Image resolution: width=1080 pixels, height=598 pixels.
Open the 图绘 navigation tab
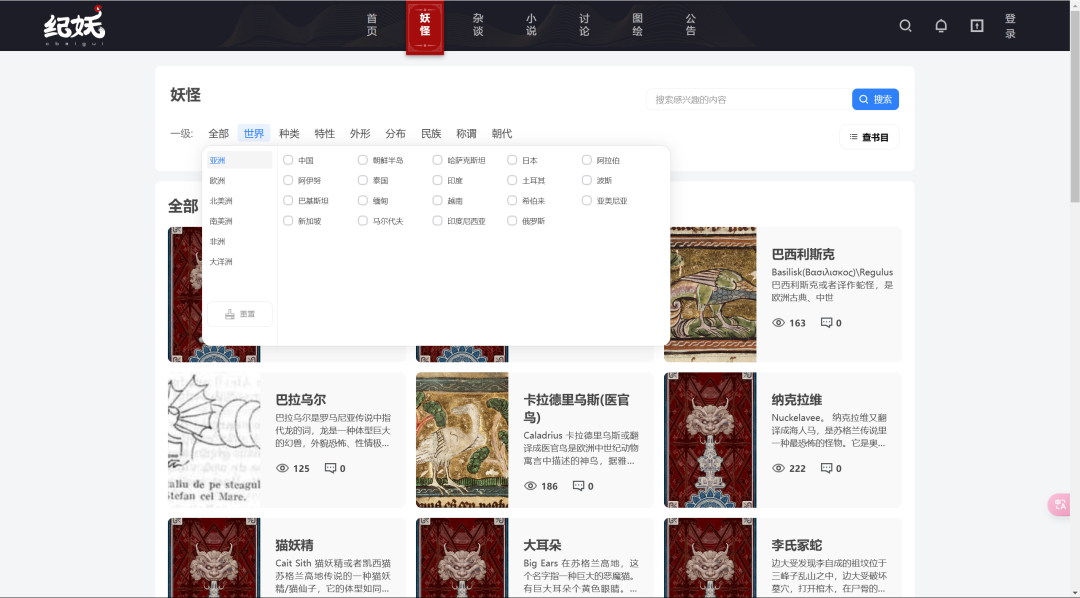coord(637,25)
